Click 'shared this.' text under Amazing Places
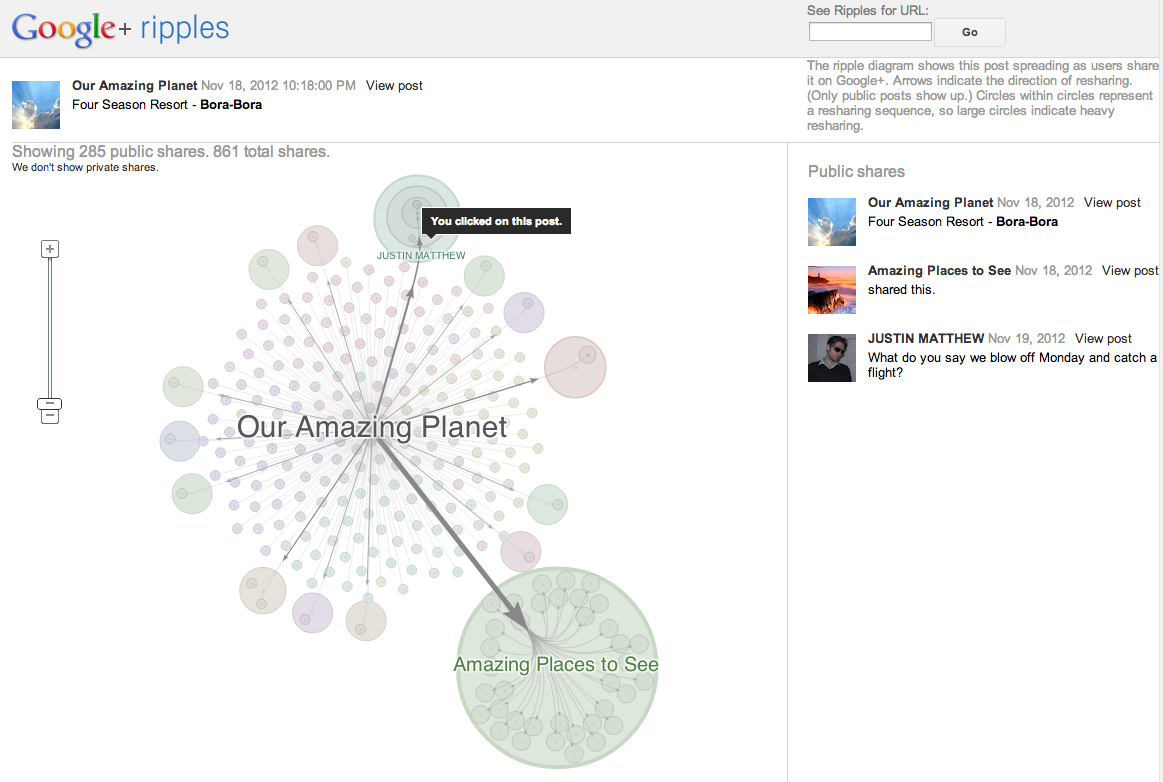This screenshot has width=1163, height=782. 901,290
